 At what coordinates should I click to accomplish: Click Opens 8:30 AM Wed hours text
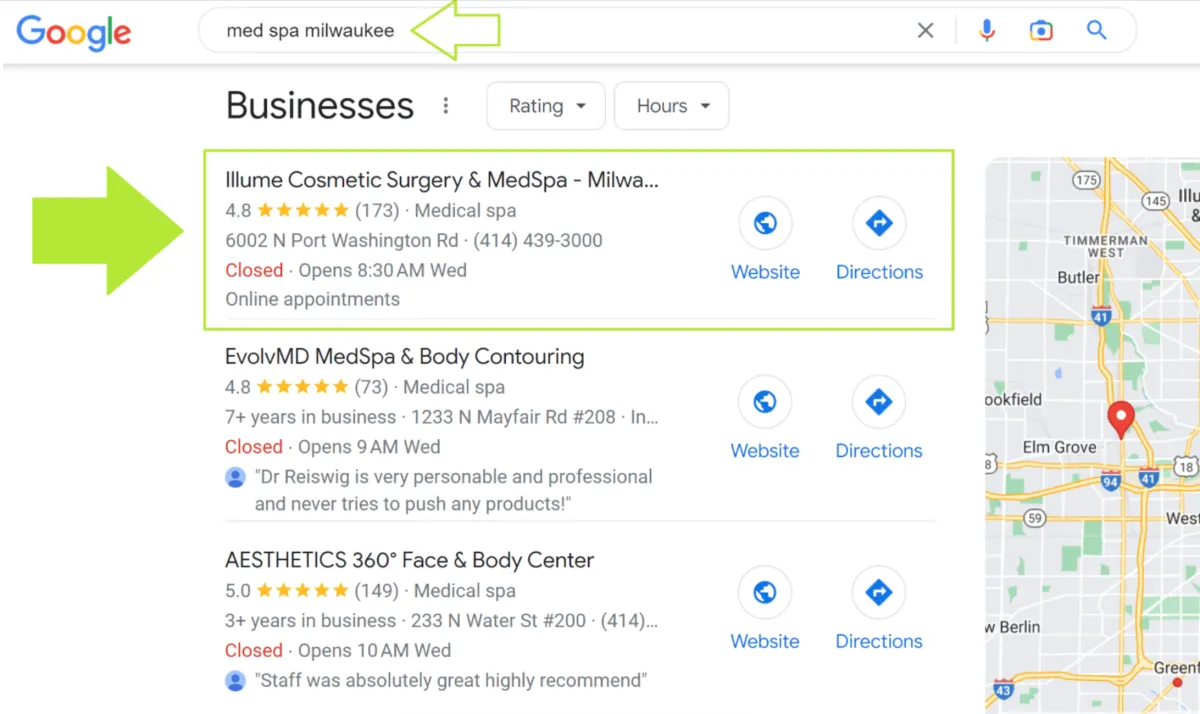pyautogui.click(x=382, y=270)
